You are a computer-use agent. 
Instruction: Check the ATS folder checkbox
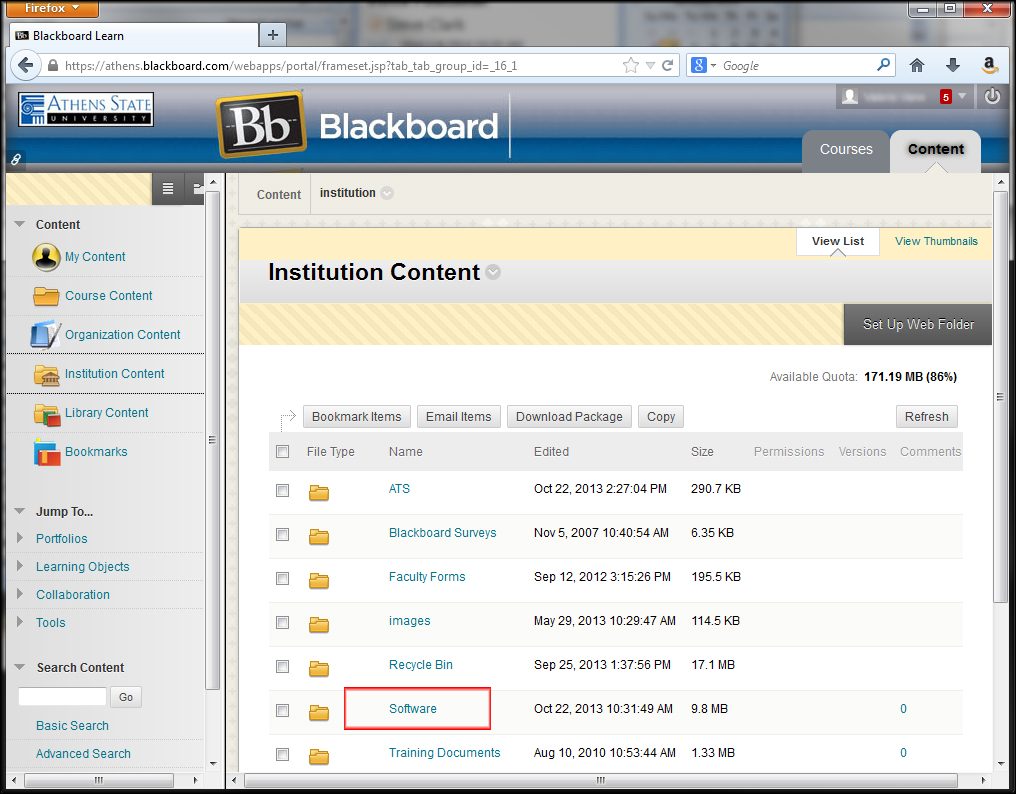pyautogui.click(x=283, y=490)
